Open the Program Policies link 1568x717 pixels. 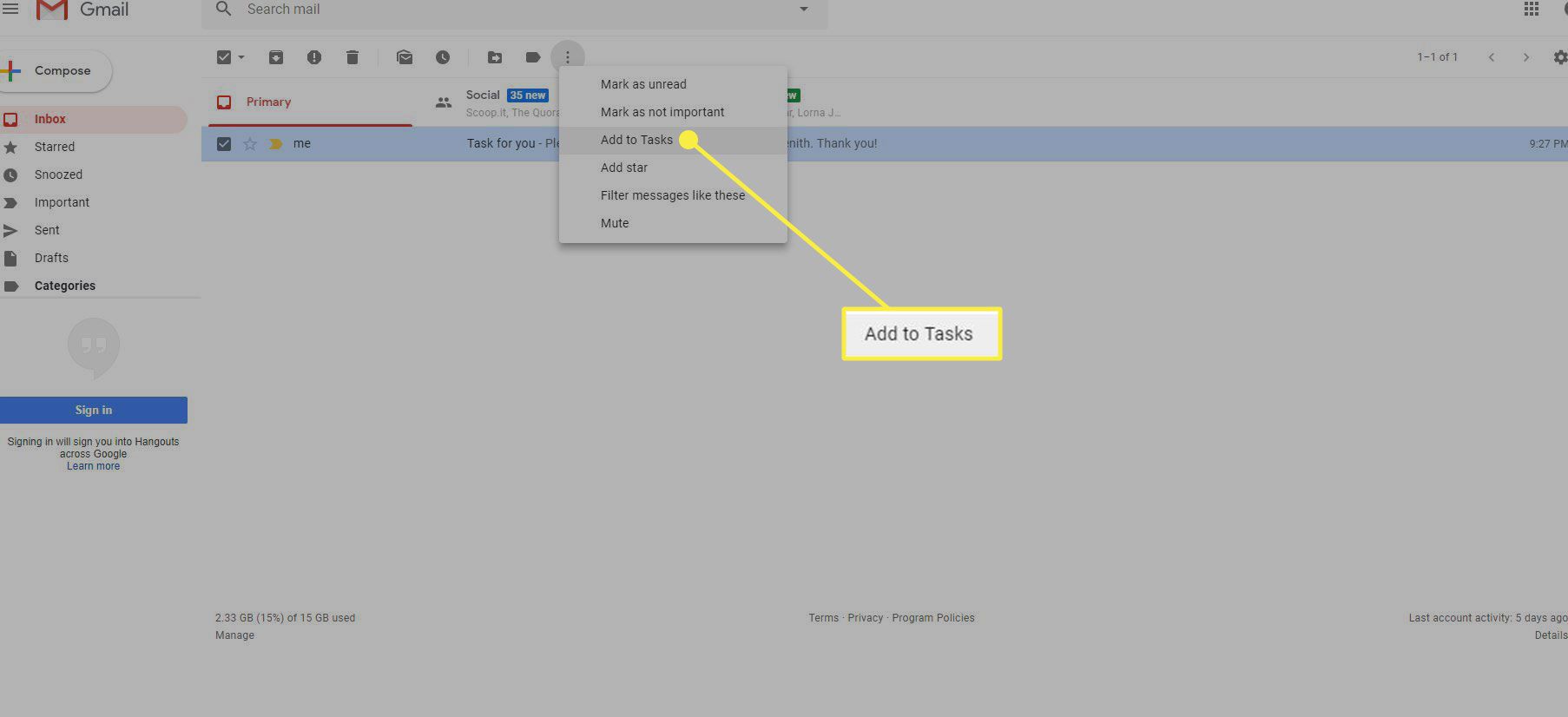click(932, 618)
